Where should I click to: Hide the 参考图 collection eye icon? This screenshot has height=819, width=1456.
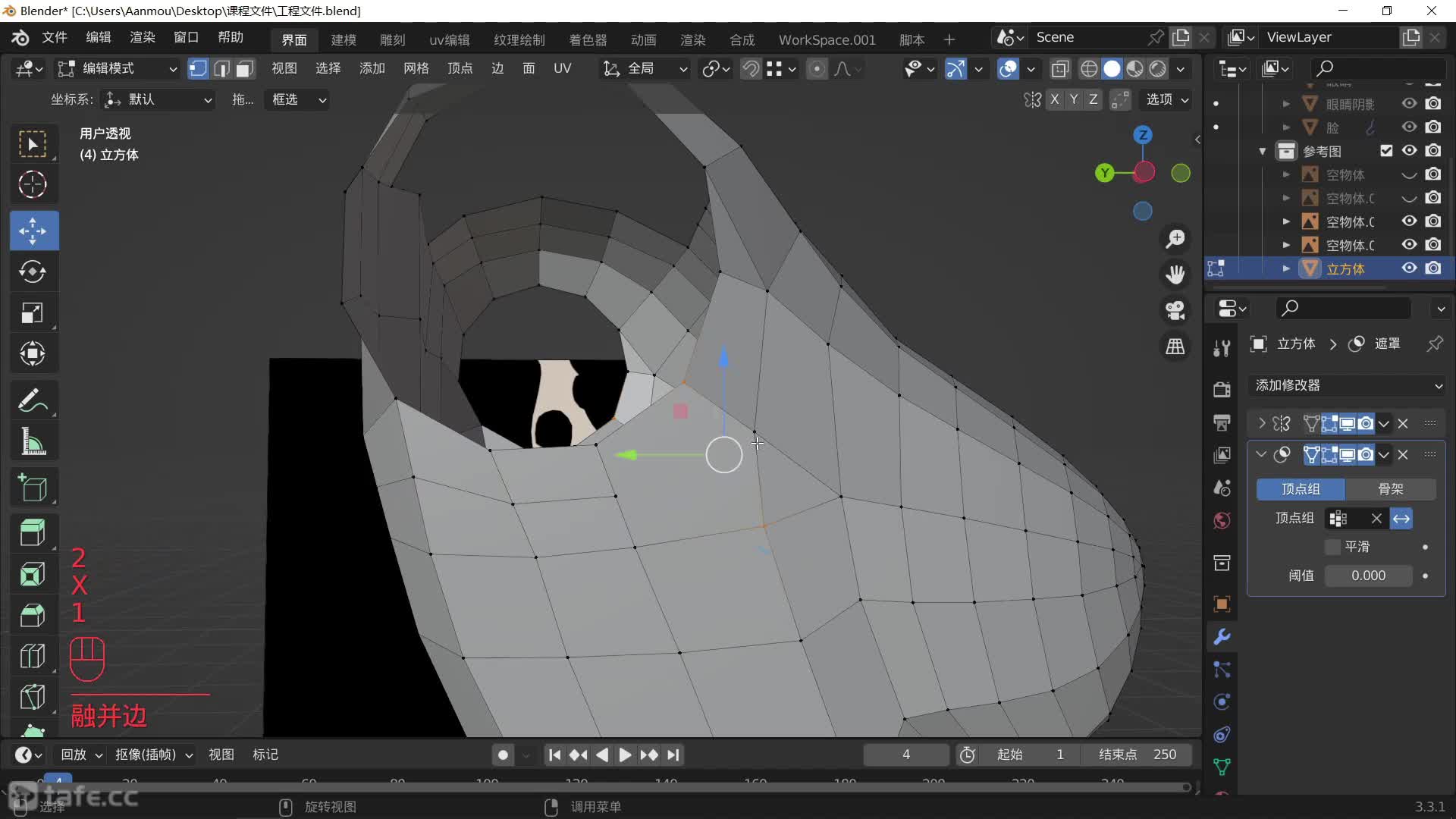(x=1409, y=151)
